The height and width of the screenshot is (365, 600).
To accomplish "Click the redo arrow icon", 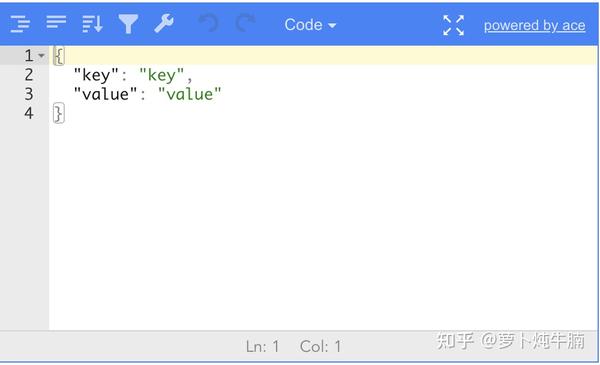I will [x=245, y=23].
